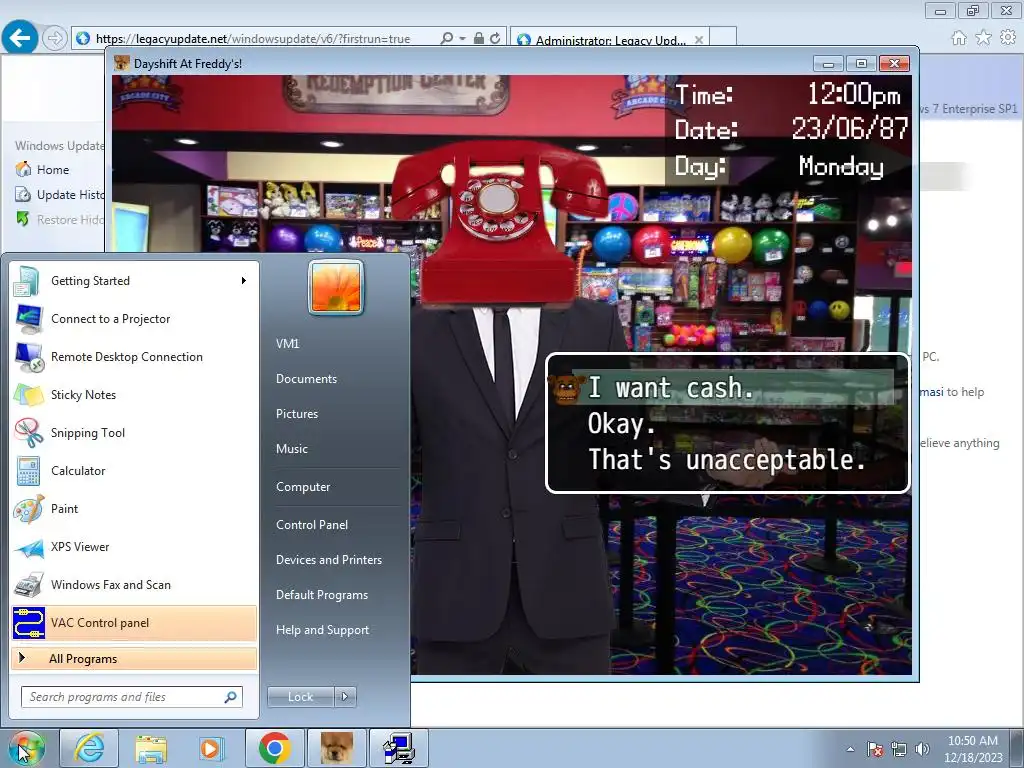Open VAC Control panel
Screen dimensions: 1024x768
134,622
